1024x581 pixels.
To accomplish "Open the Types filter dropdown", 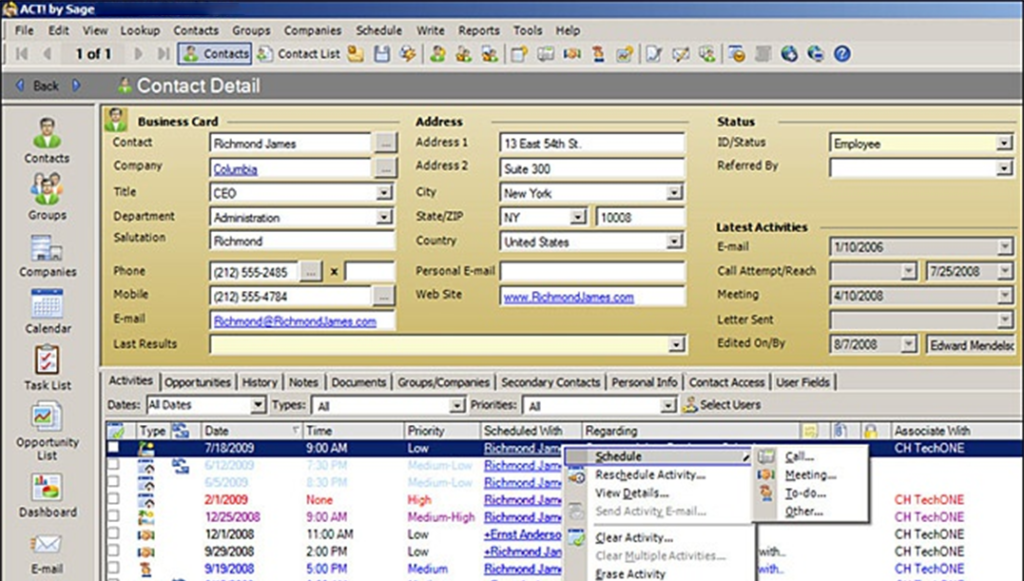I will click(x=456, y=405).
